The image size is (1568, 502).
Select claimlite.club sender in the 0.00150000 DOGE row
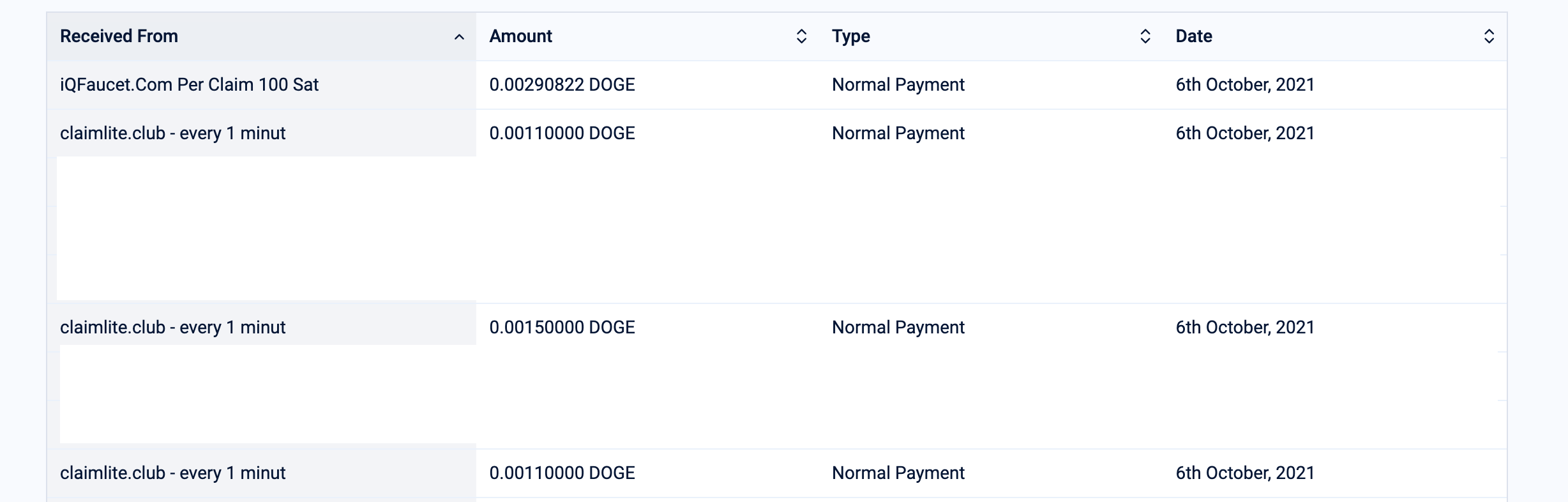tap(172, 328)
